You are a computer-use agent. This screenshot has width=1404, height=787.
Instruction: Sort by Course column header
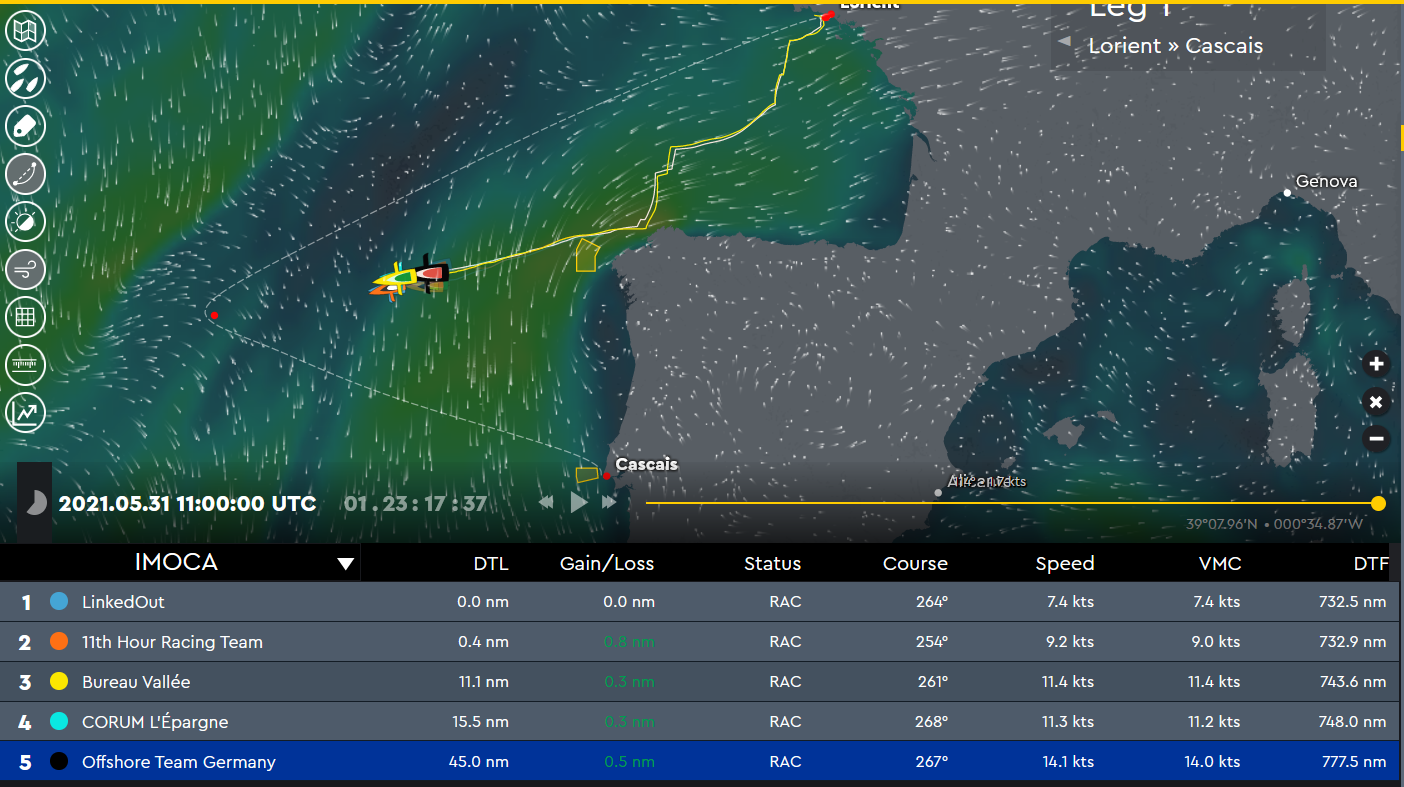tap(915, 564)
